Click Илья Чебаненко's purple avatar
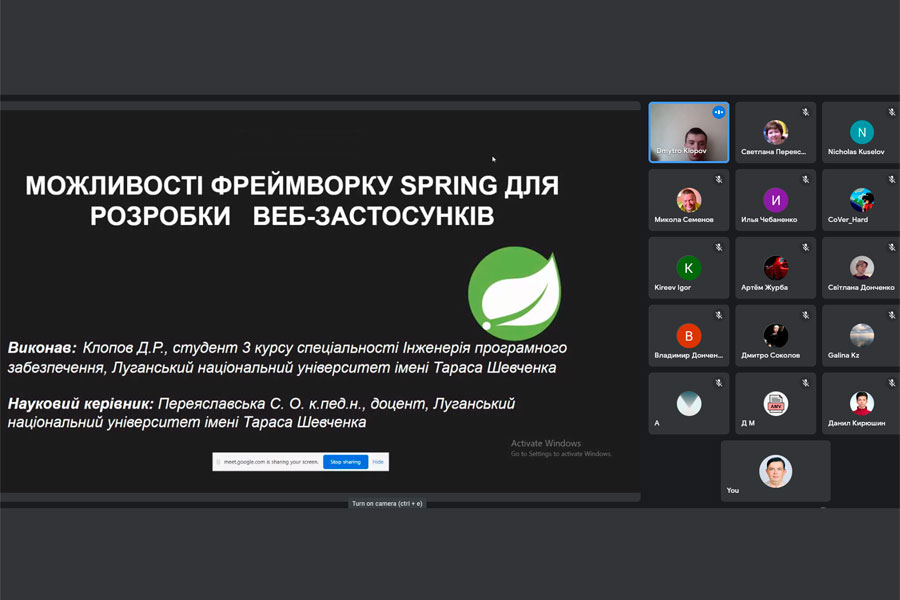Viewport: 900px width, 600px height. 775,200
